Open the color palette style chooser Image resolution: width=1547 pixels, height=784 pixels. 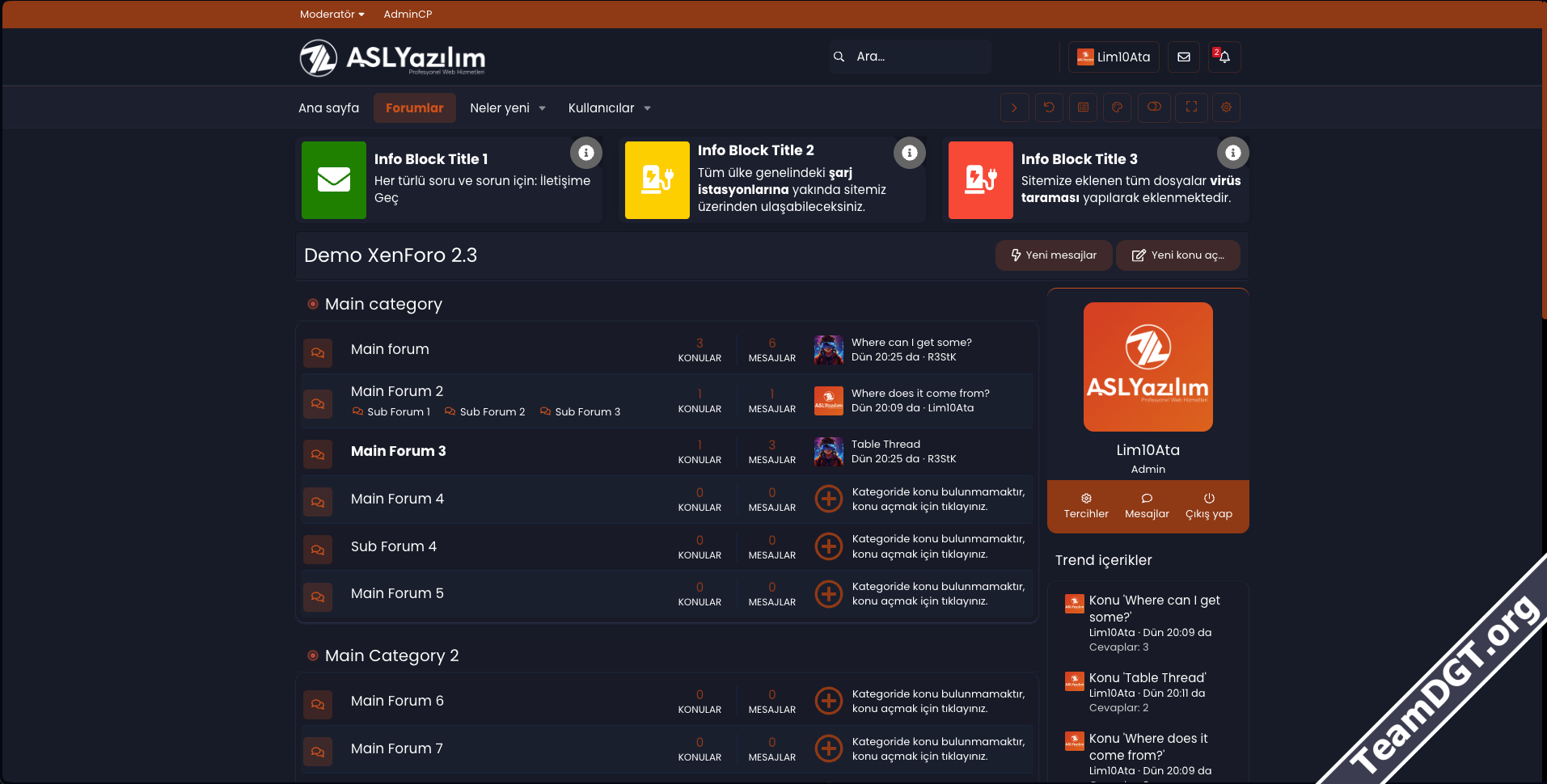pyautogui.click(x=1117, y=107)
